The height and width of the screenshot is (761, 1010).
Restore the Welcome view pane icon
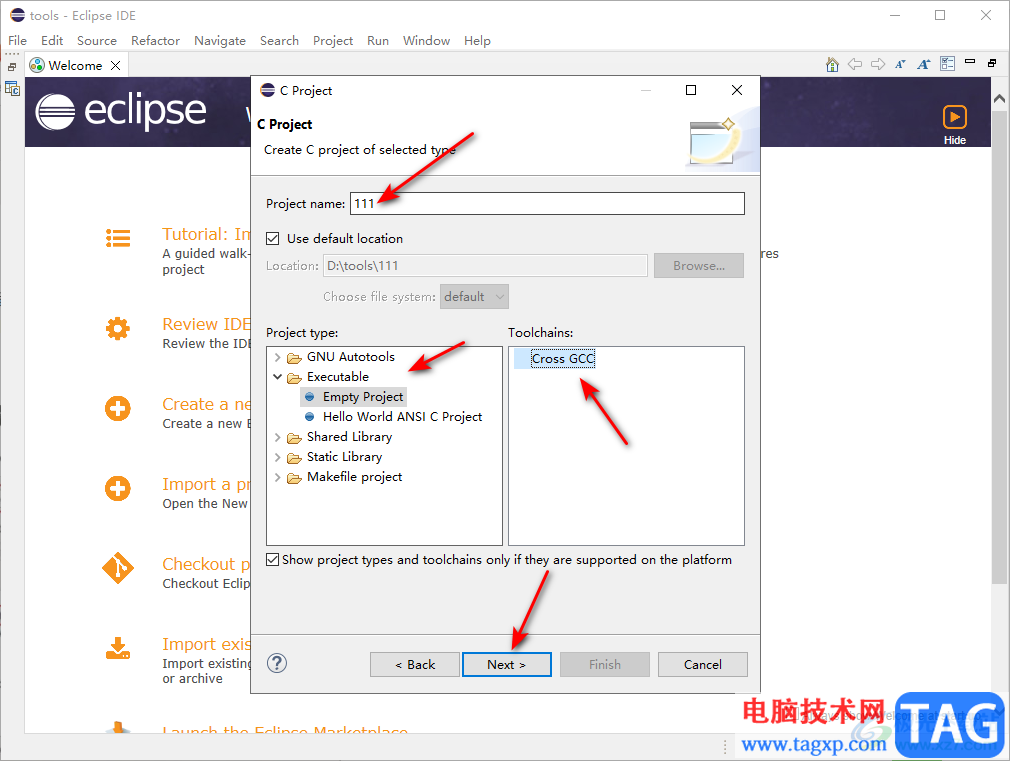(x=992, y=63)
